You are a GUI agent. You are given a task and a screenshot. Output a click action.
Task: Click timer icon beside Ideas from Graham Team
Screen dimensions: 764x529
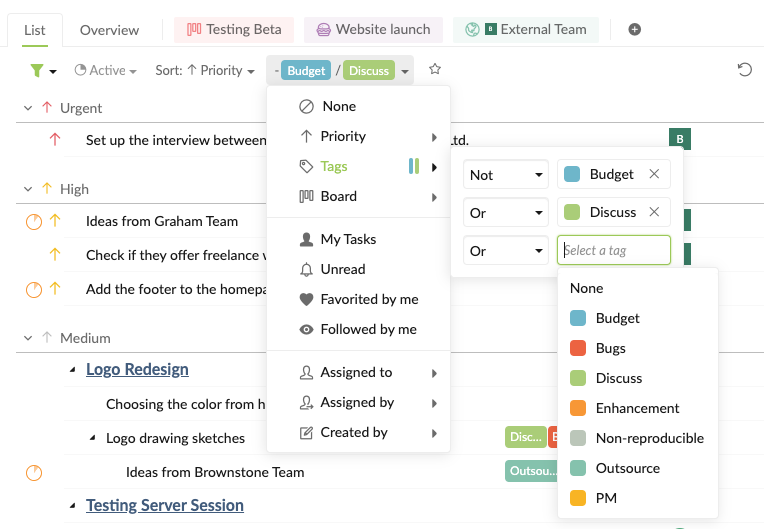[34, 221]
